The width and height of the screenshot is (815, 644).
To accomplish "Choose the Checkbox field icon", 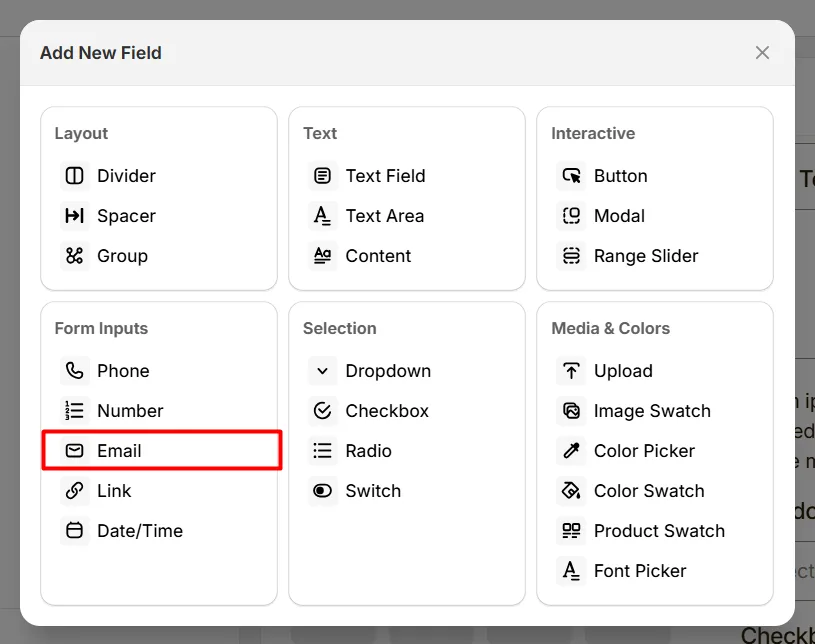I will [x=322, y=411].
